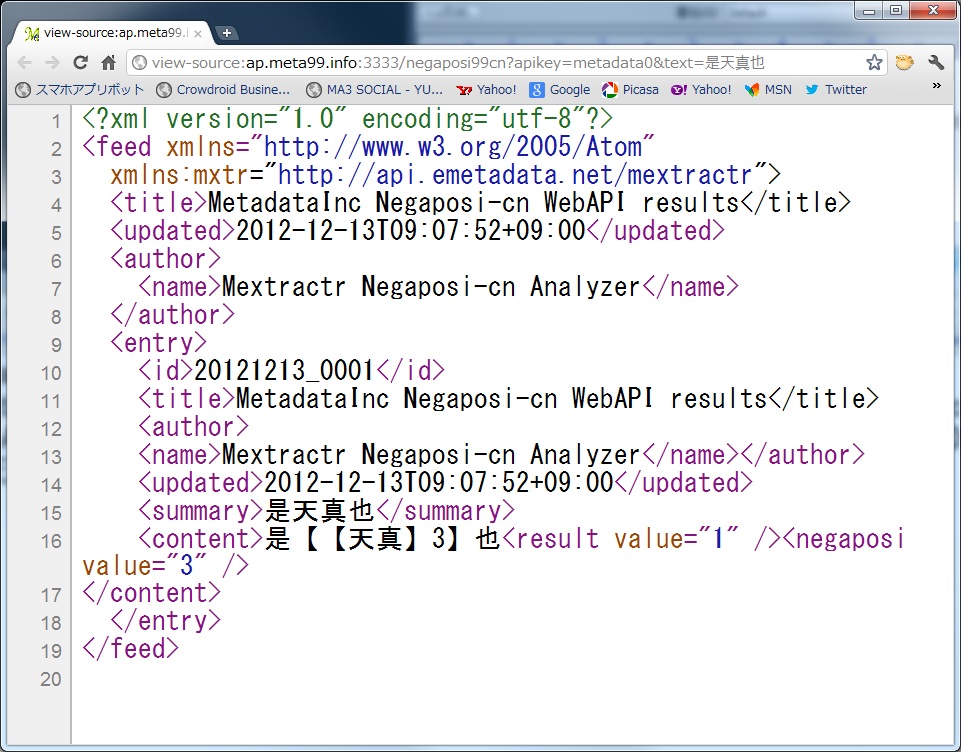Open the Google bookmark
The height and width of the screenshot is (752, 961).
click(560, 89)
